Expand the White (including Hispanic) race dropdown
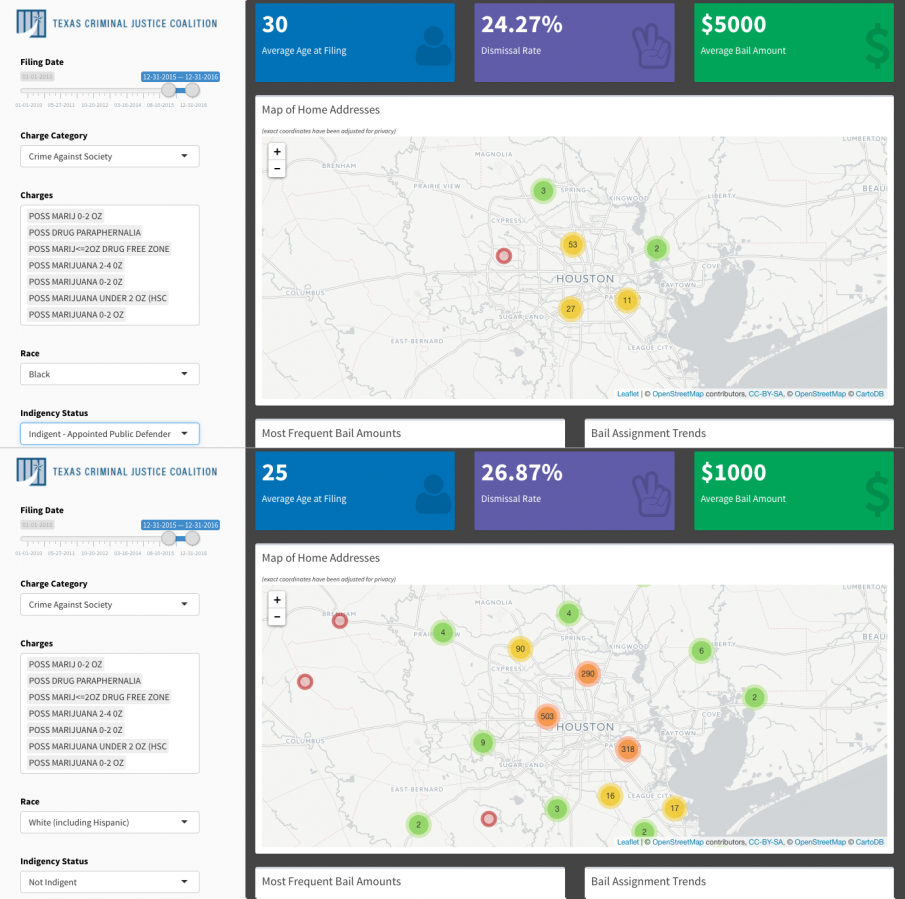 tap(110, 822)
